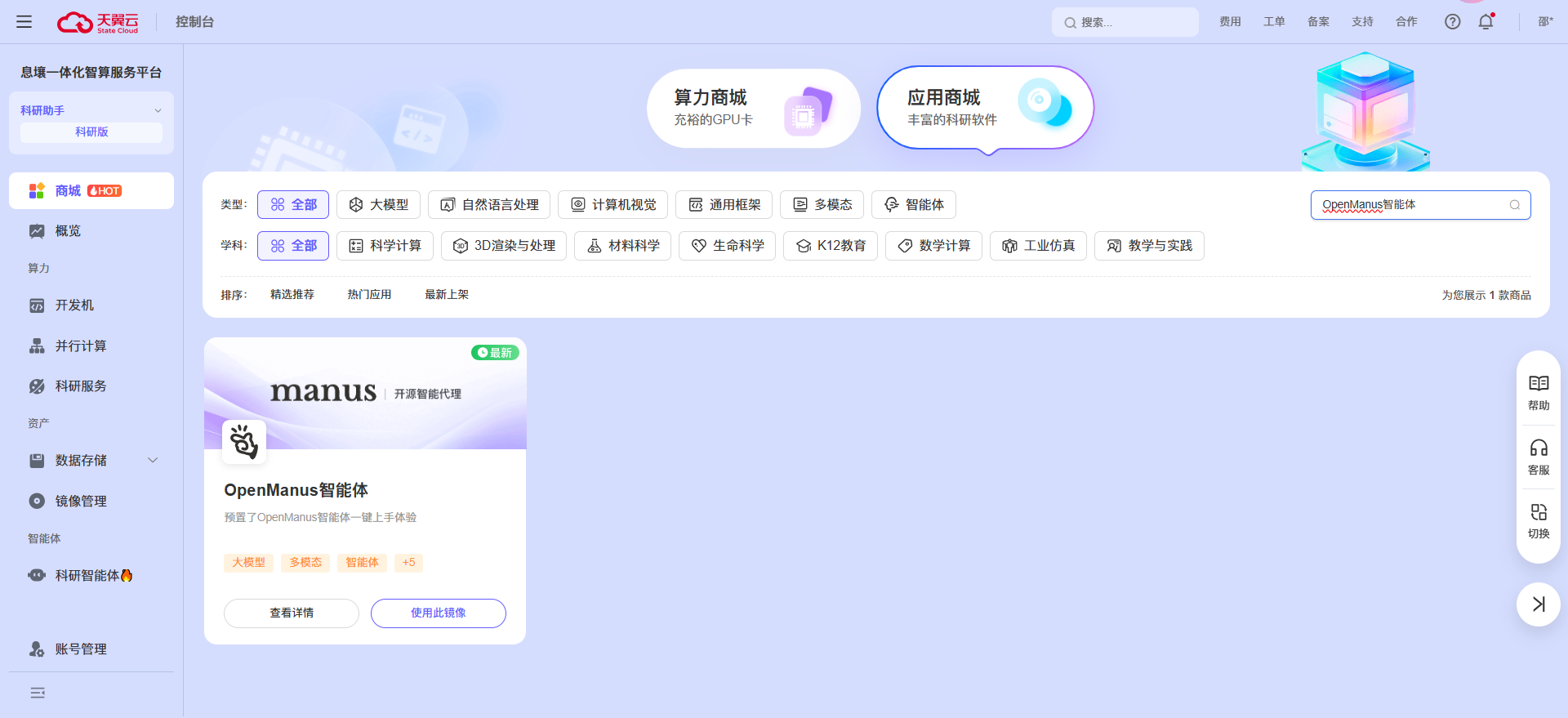Collapse the floating right panel arrow
The image size is (1568, 718).
(1539, 604)
